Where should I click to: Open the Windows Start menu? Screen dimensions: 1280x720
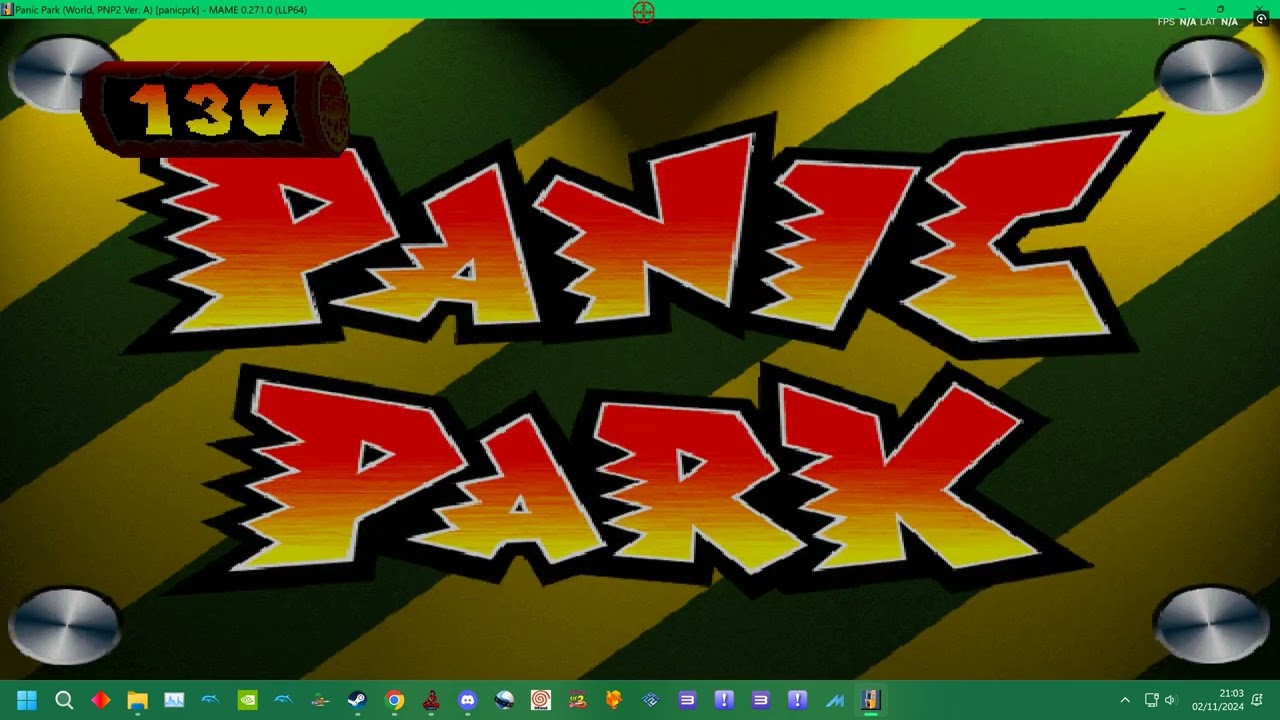click(x=27, y=700)
